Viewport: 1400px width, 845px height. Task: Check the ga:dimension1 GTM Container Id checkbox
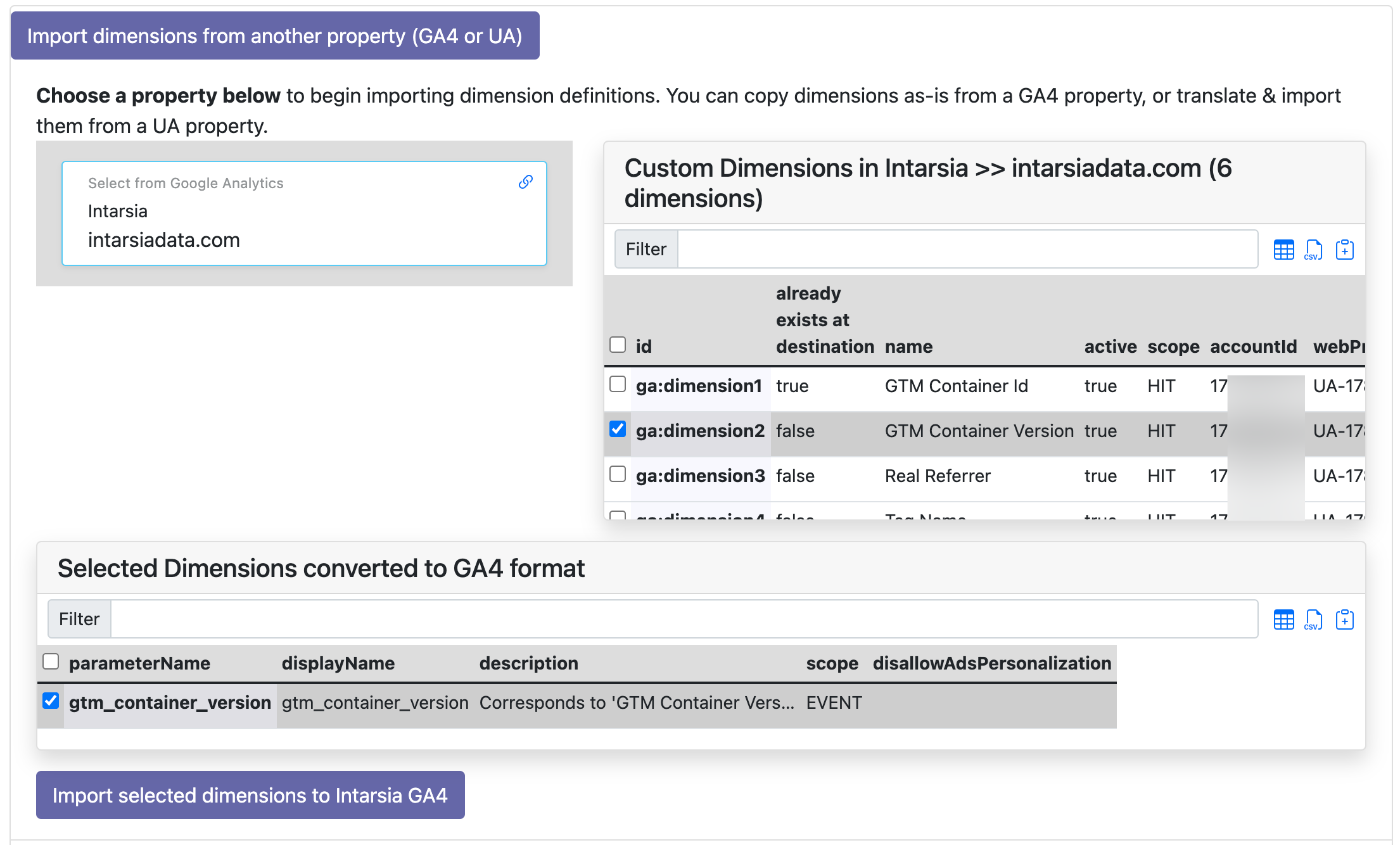tap(617, 384)
